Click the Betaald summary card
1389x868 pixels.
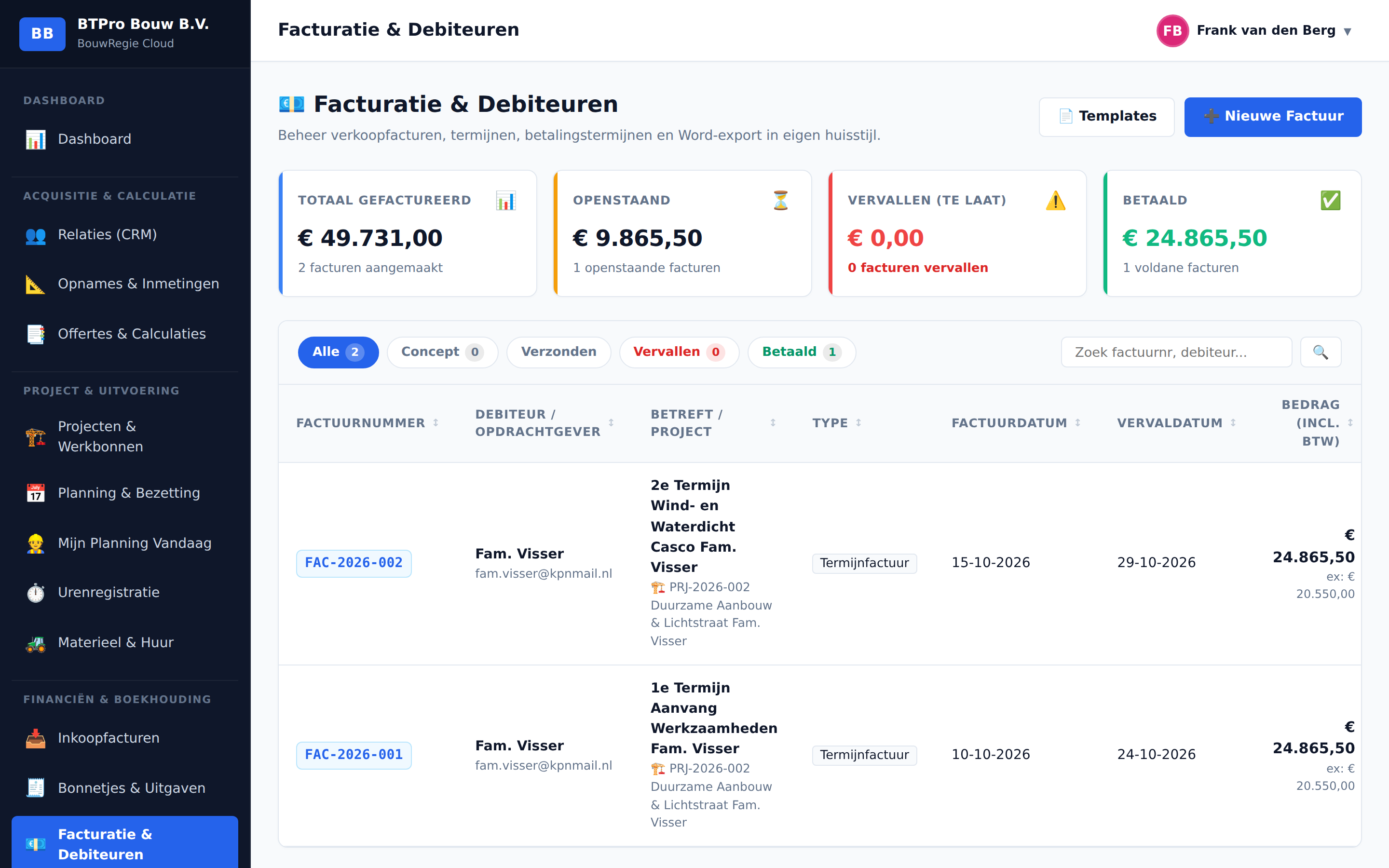click(1232, 233)
